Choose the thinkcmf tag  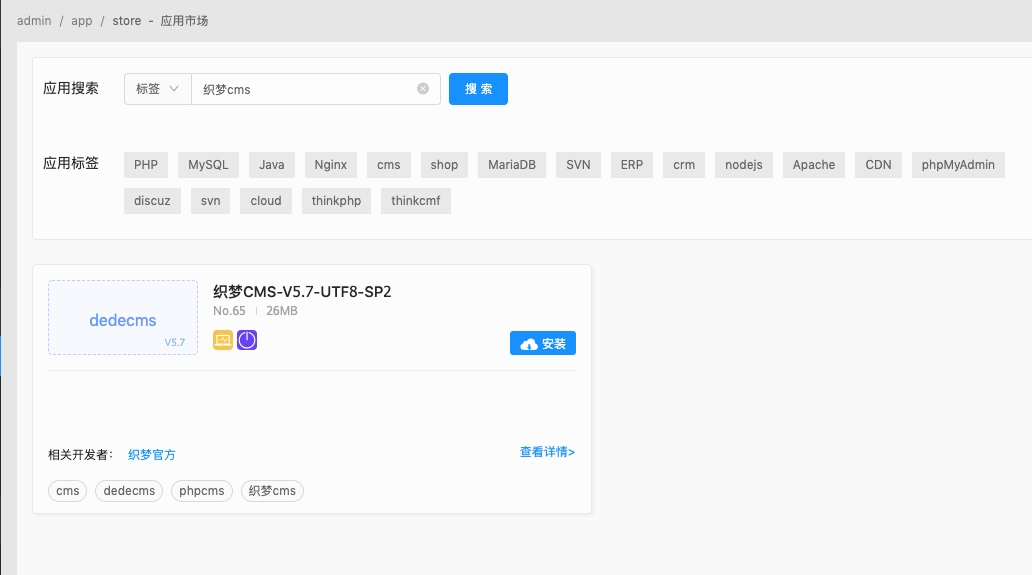tap(415, 201)
